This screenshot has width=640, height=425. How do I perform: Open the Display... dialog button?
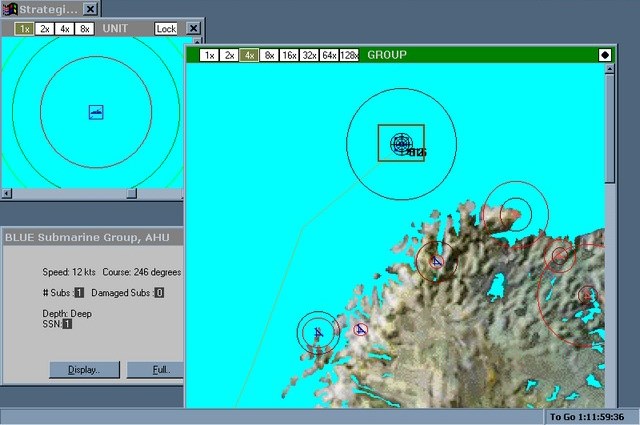point(83,370)
